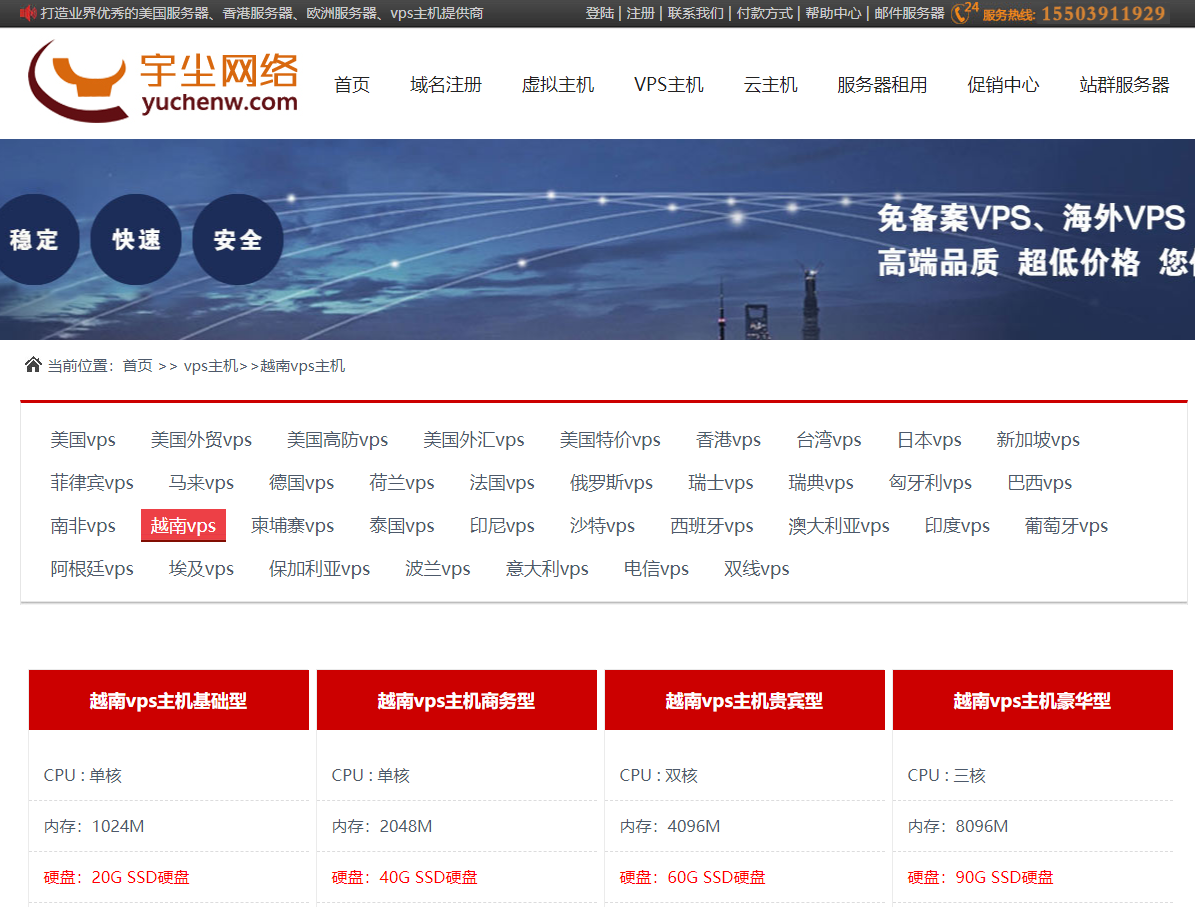Screen dimensions: 1195x907
Task: Click the 宇尘网络 yuchenw.com logo
Action: coord(164,82)
